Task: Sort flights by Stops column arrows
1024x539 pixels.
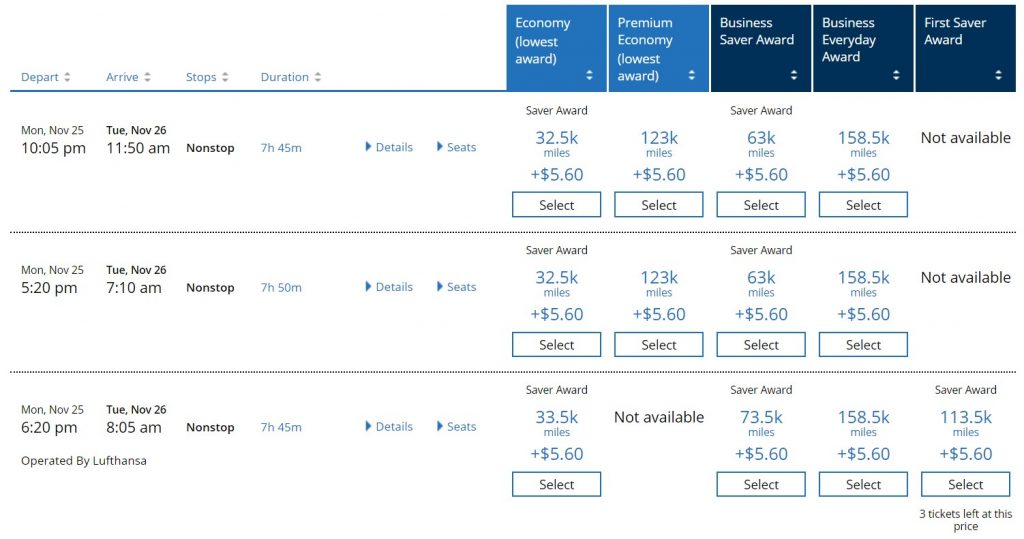Action: [225, 77]
